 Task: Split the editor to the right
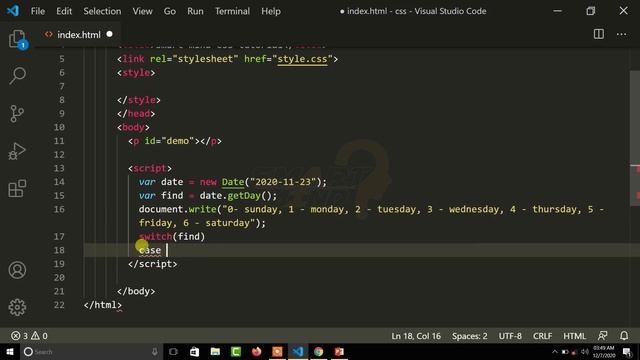598,34
